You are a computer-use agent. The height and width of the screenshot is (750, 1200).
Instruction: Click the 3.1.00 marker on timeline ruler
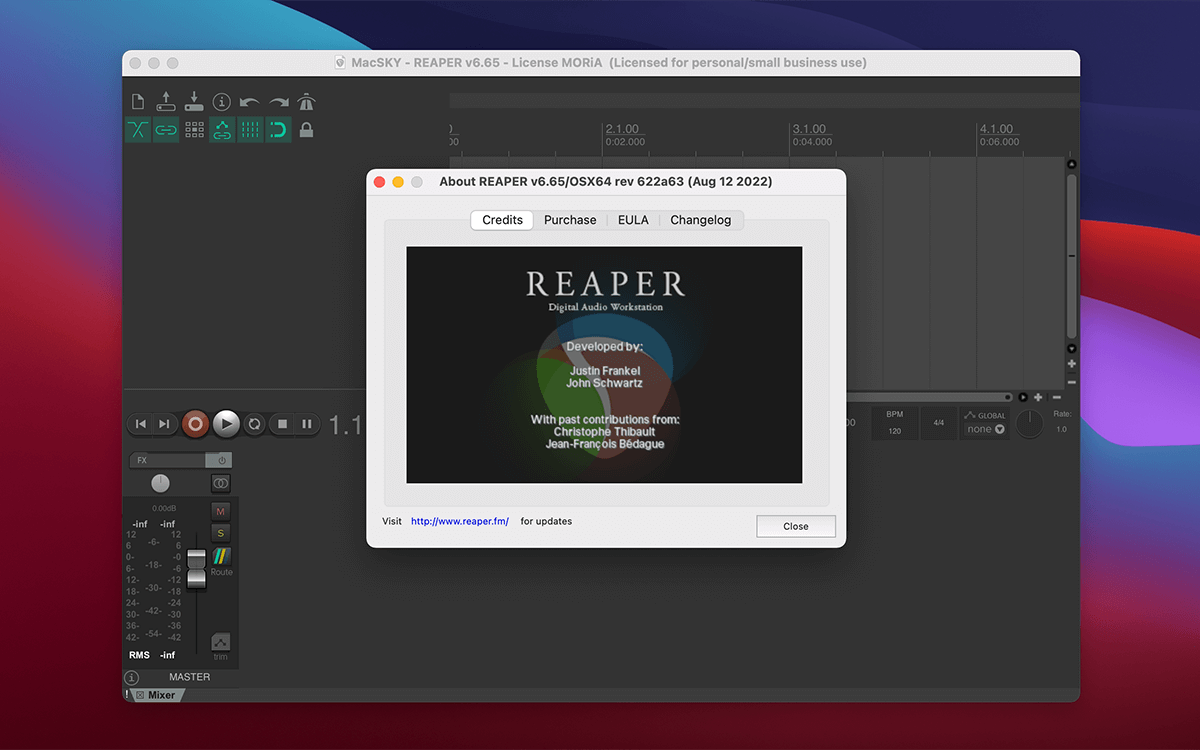click(x=809, y=129)
